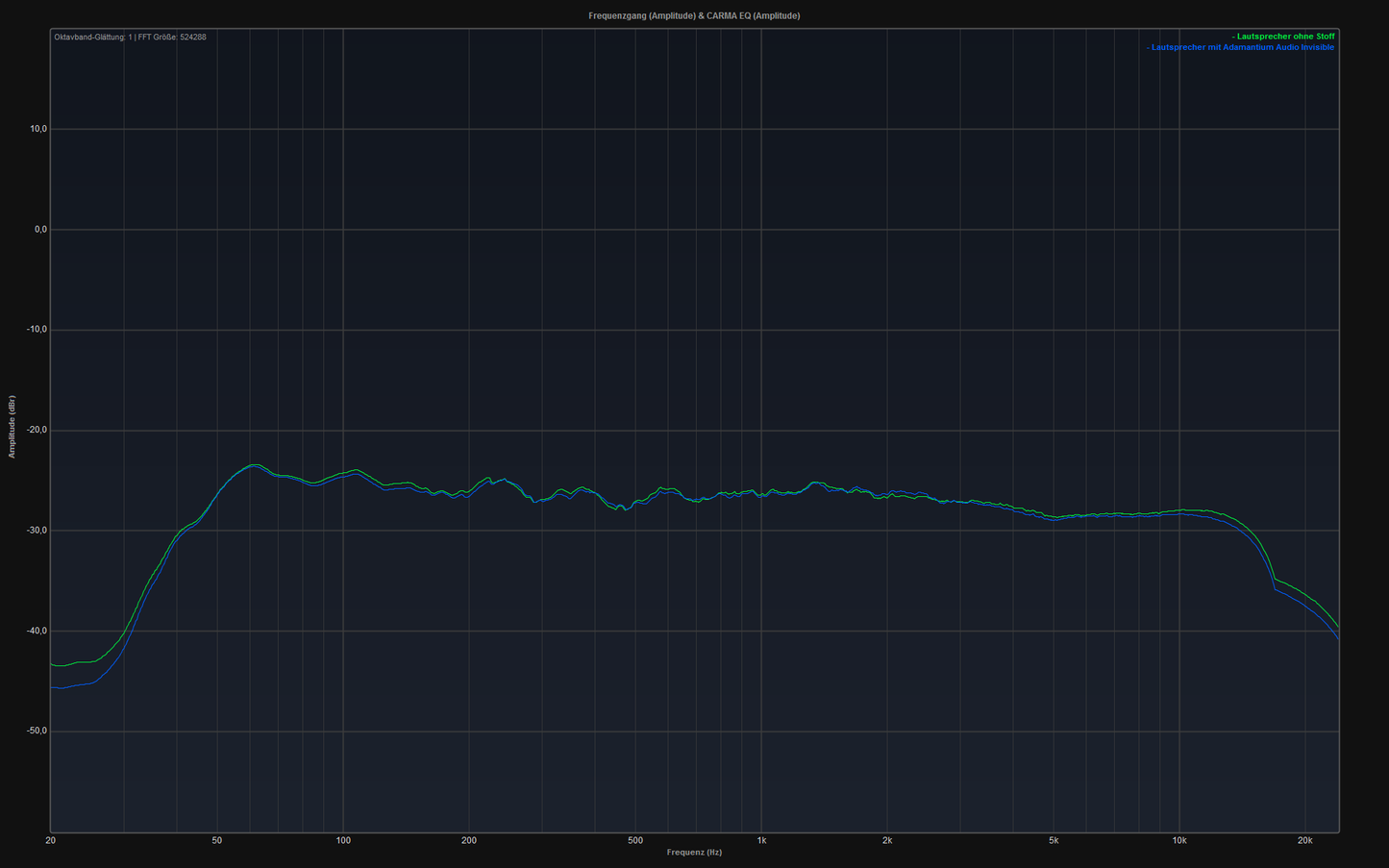Screen dimensions: 1389x868
Task: Click the 500 Hz frequency axis tick label
Action: [635, 840]
